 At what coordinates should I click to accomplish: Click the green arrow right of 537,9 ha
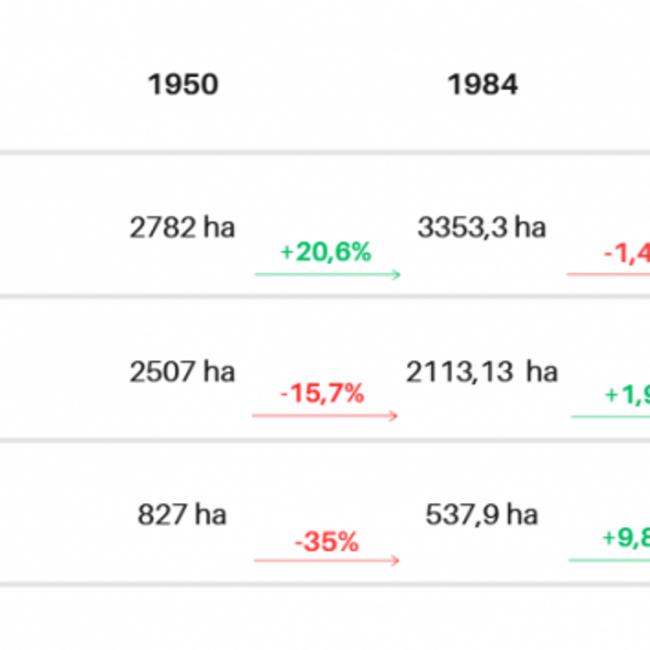609,560
